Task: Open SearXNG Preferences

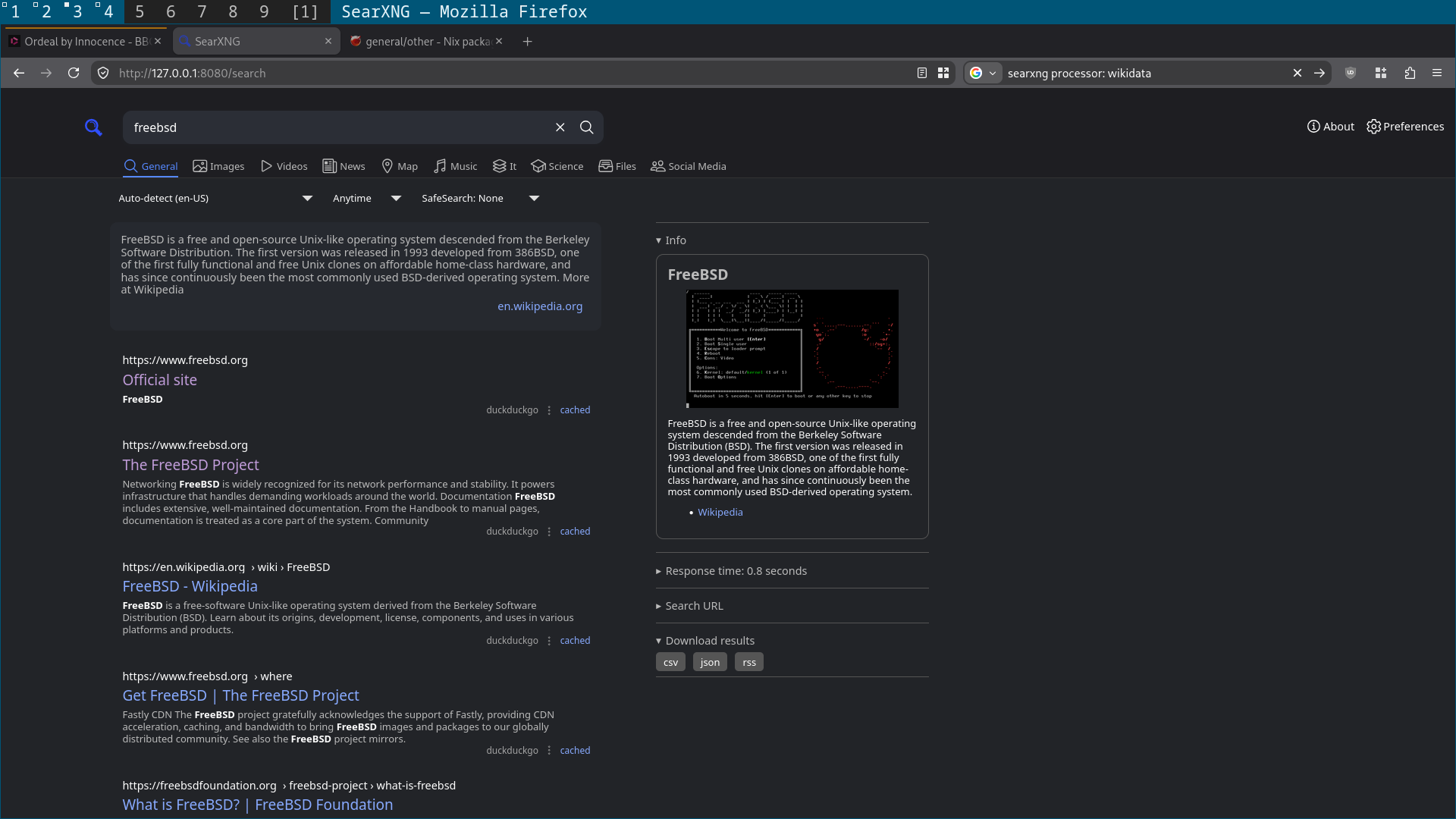Action: 1405,127
